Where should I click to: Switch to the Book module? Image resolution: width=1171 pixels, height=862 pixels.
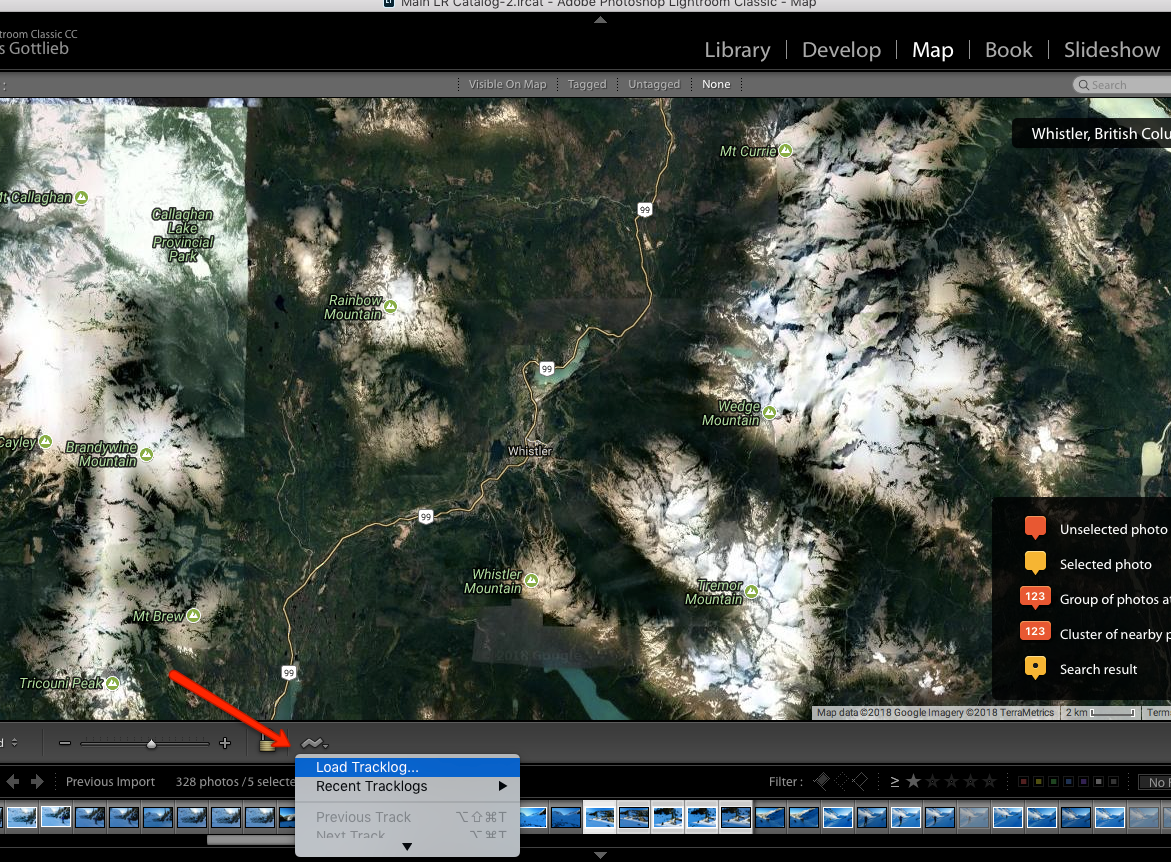coord(1008,50)
